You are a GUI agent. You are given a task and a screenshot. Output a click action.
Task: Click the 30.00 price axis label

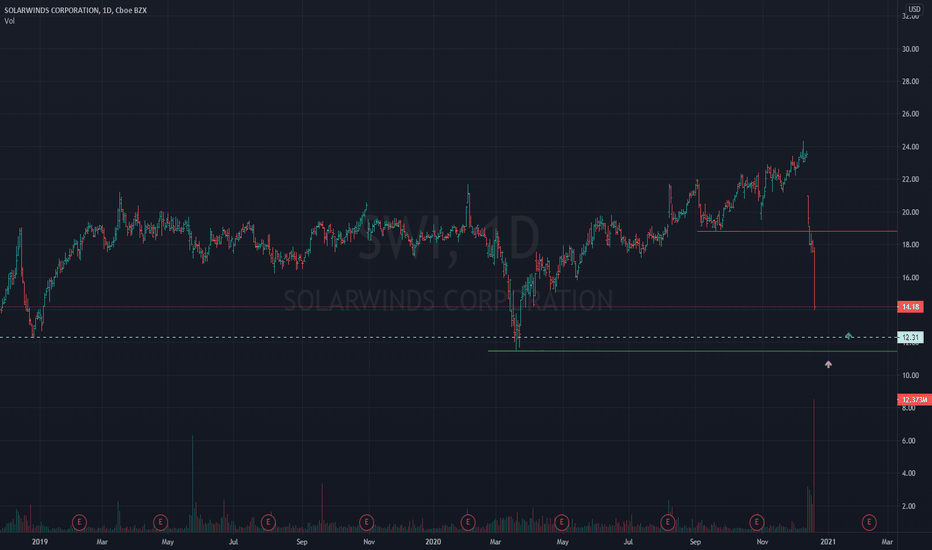tap(911, 49)
